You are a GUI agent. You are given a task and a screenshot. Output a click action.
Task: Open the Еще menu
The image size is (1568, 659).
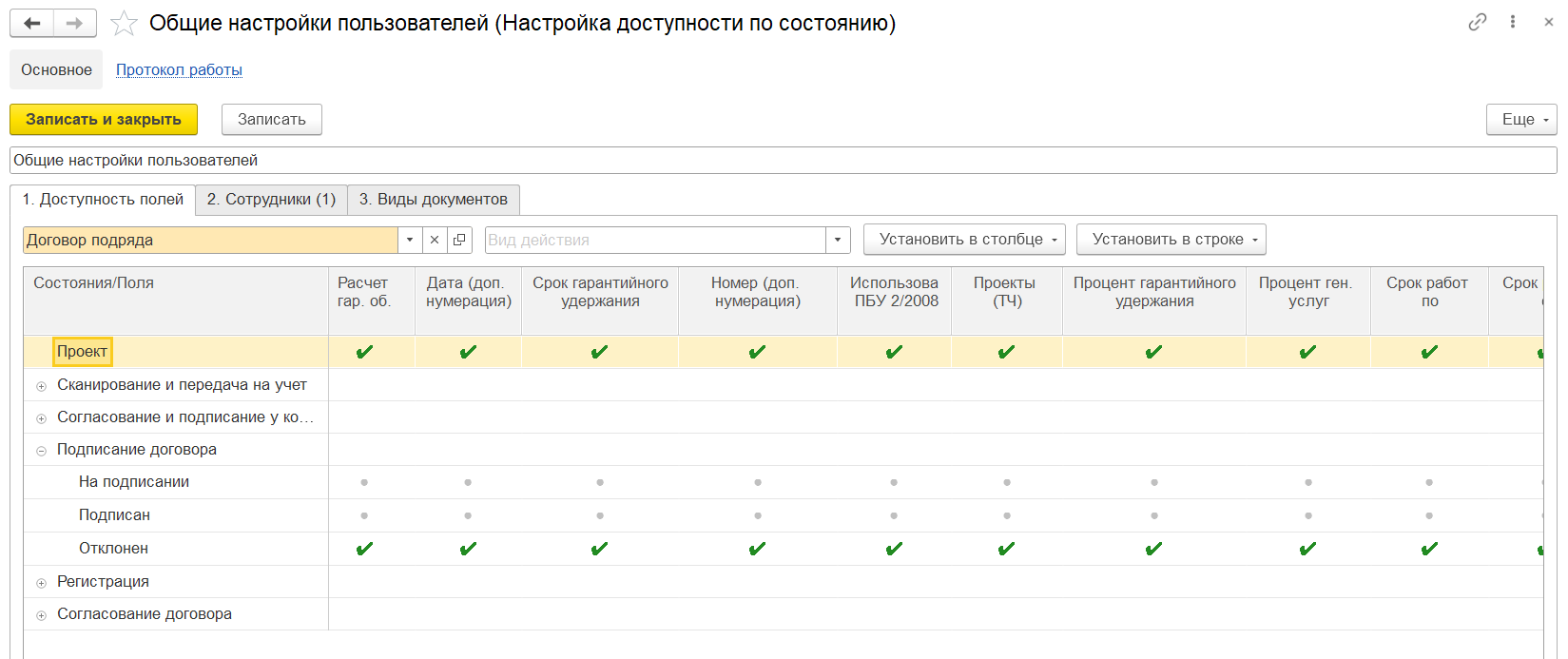pyautogui.click(x=1521, y=119)
